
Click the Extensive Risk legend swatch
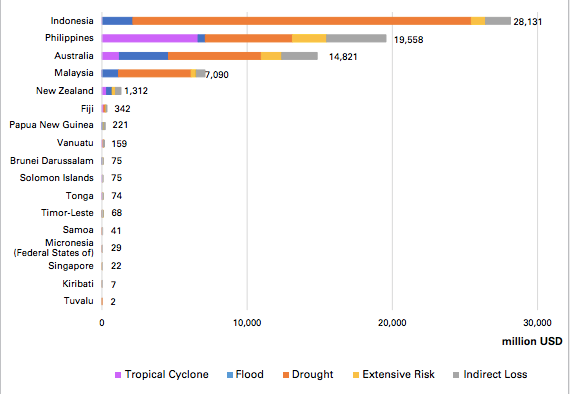click(x=356, y=375)
